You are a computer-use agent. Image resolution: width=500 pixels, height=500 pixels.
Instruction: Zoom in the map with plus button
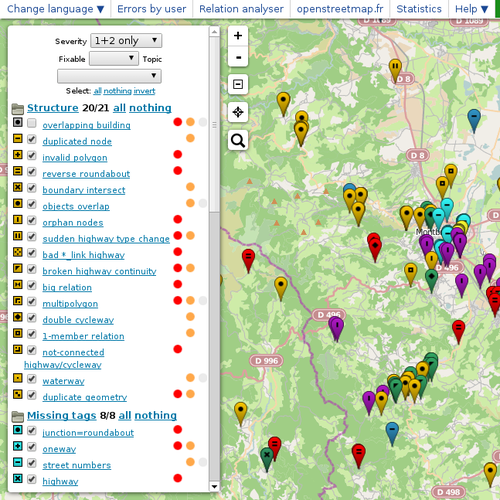tap(238, 36)
